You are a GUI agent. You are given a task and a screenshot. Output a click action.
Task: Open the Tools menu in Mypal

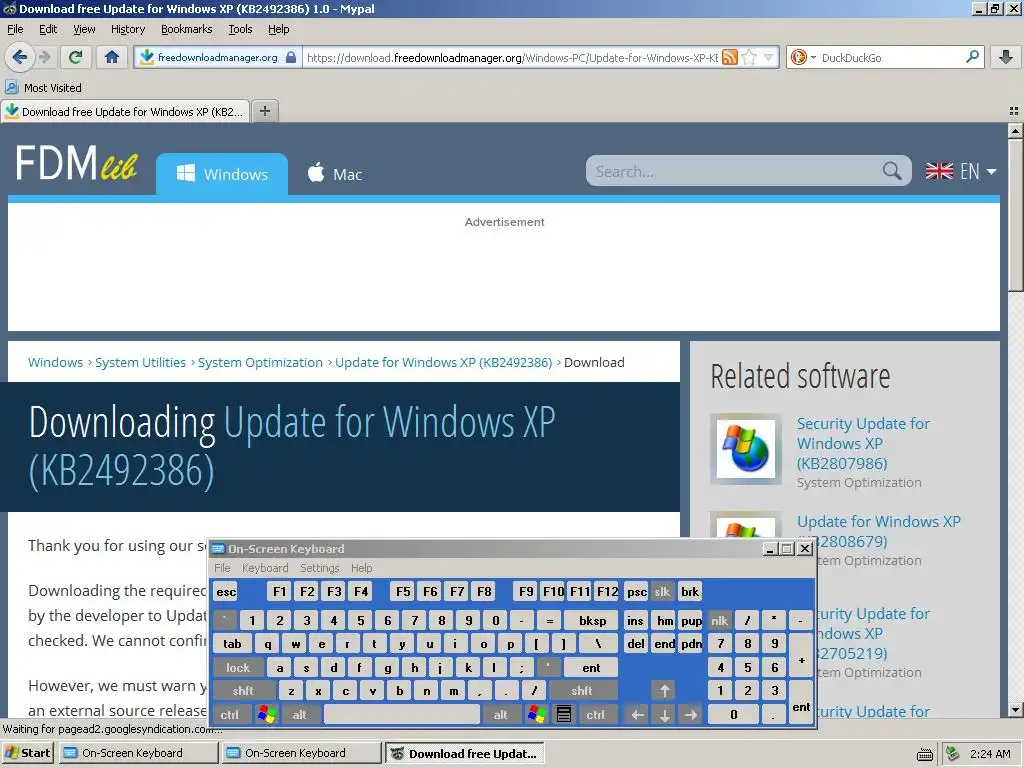click(x=240, y=29)
